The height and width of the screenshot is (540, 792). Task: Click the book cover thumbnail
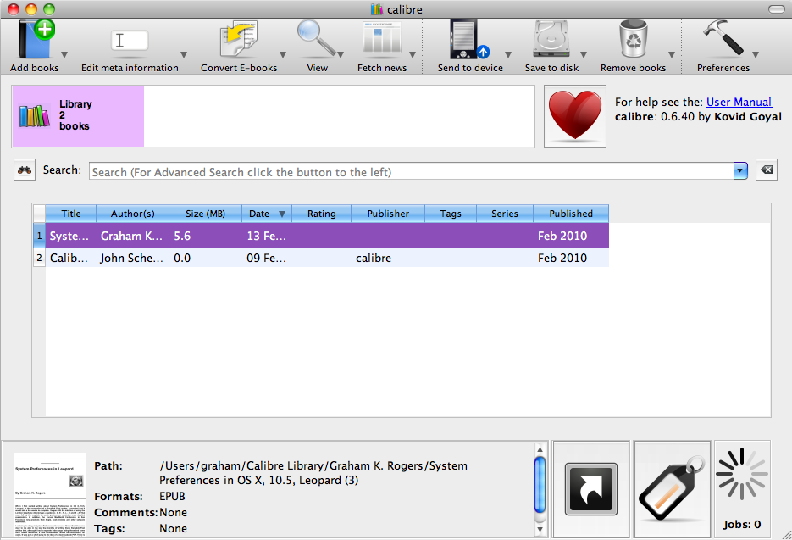pos(50,495)
